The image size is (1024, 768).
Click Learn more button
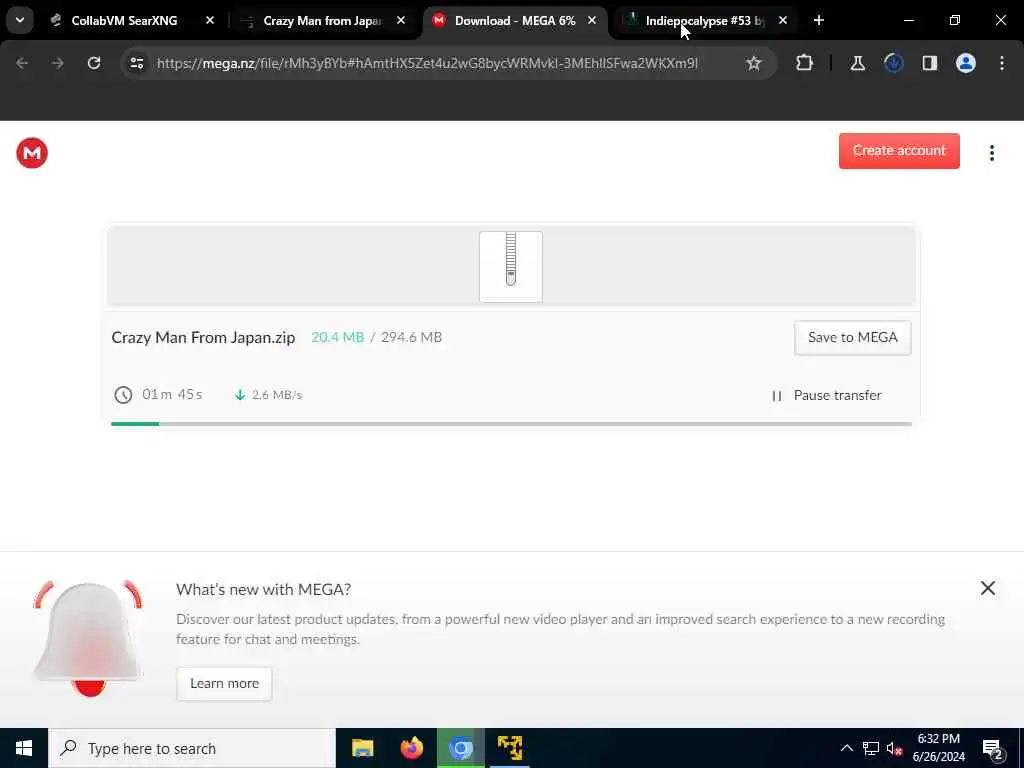pos(224,684)
